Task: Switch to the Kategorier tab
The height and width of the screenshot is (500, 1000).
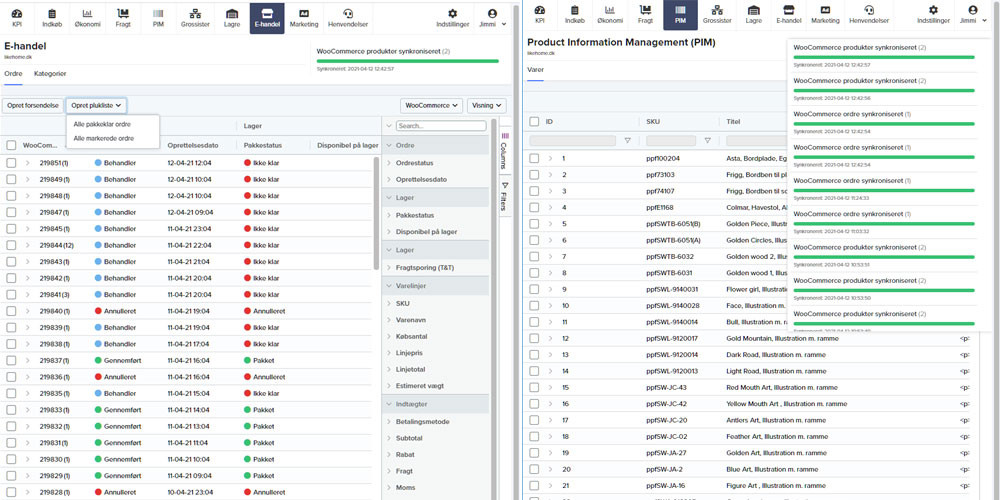Action: click(x=50, y=74)
